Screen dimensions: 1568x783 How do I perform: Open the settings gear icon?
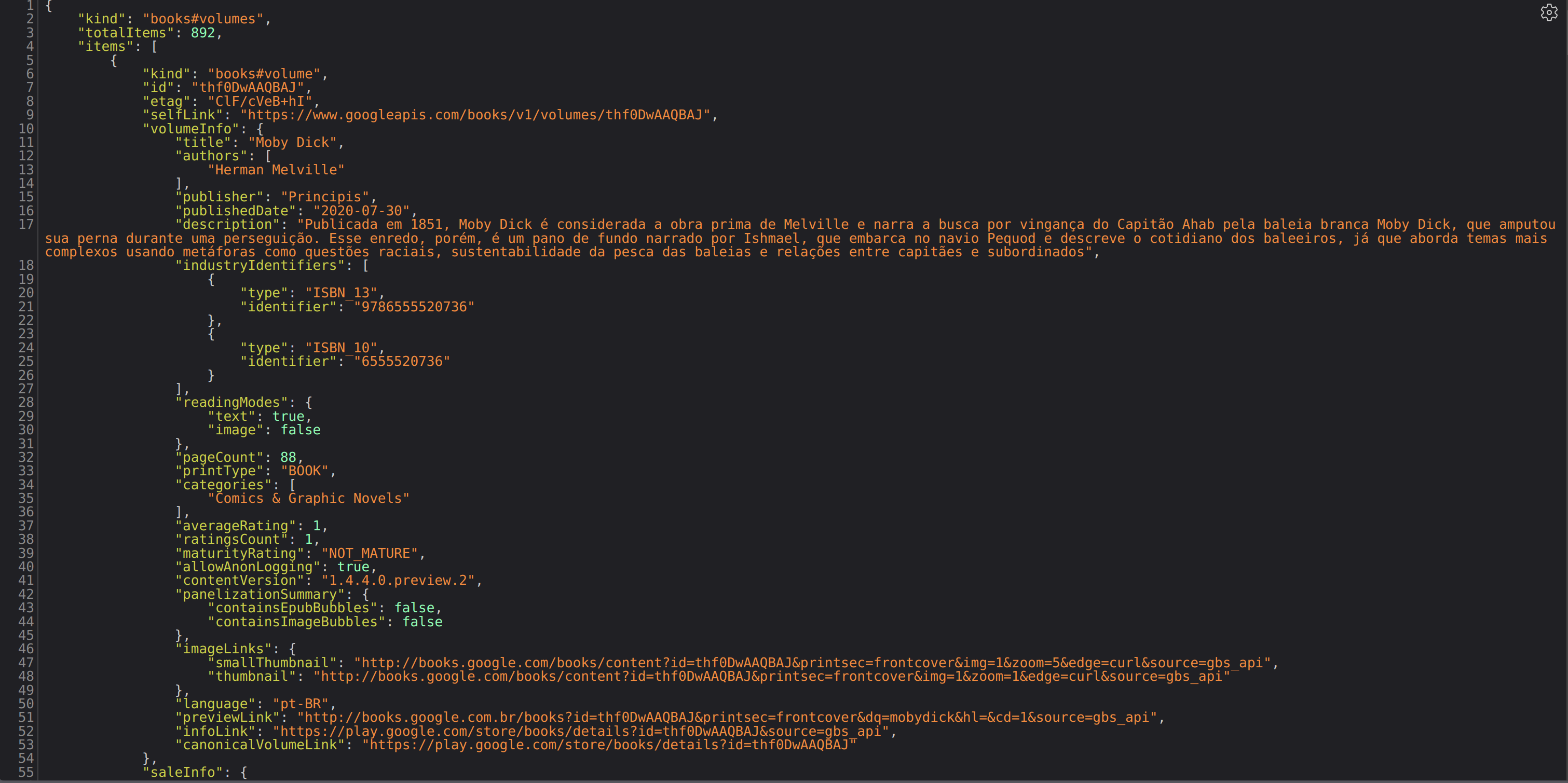(x=1548, y=13)
